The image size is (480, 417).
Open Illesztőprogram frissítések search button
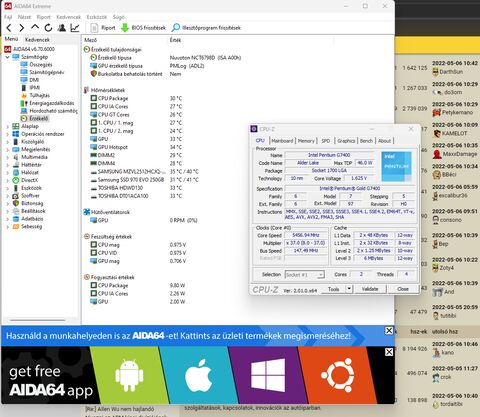[x=206, y=28]
